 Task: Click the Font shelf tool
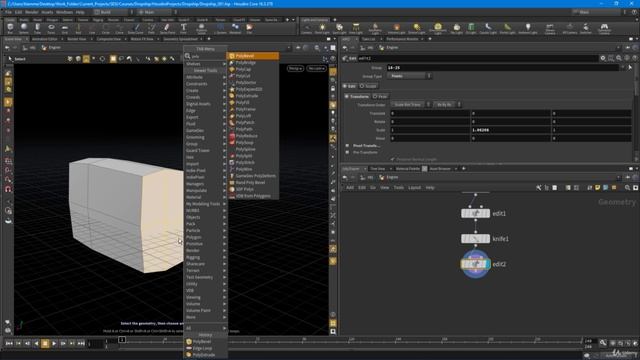click(183, 29)
